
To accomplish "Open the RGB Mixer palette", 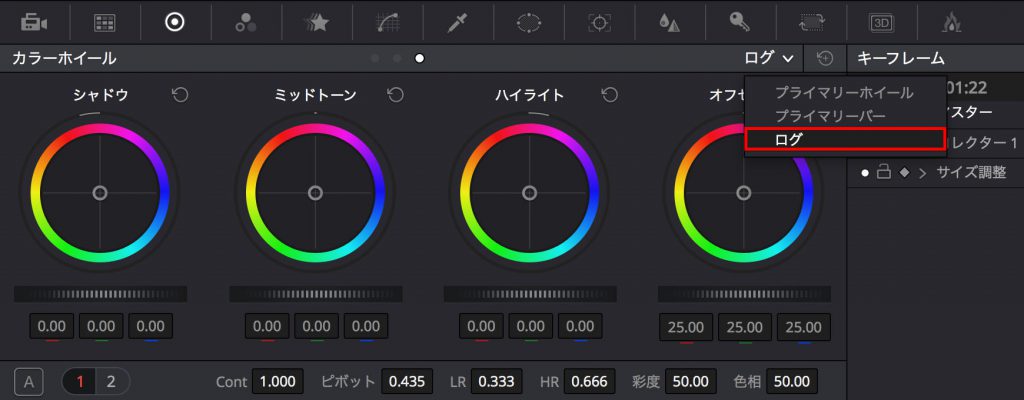I will pos(246,23).
